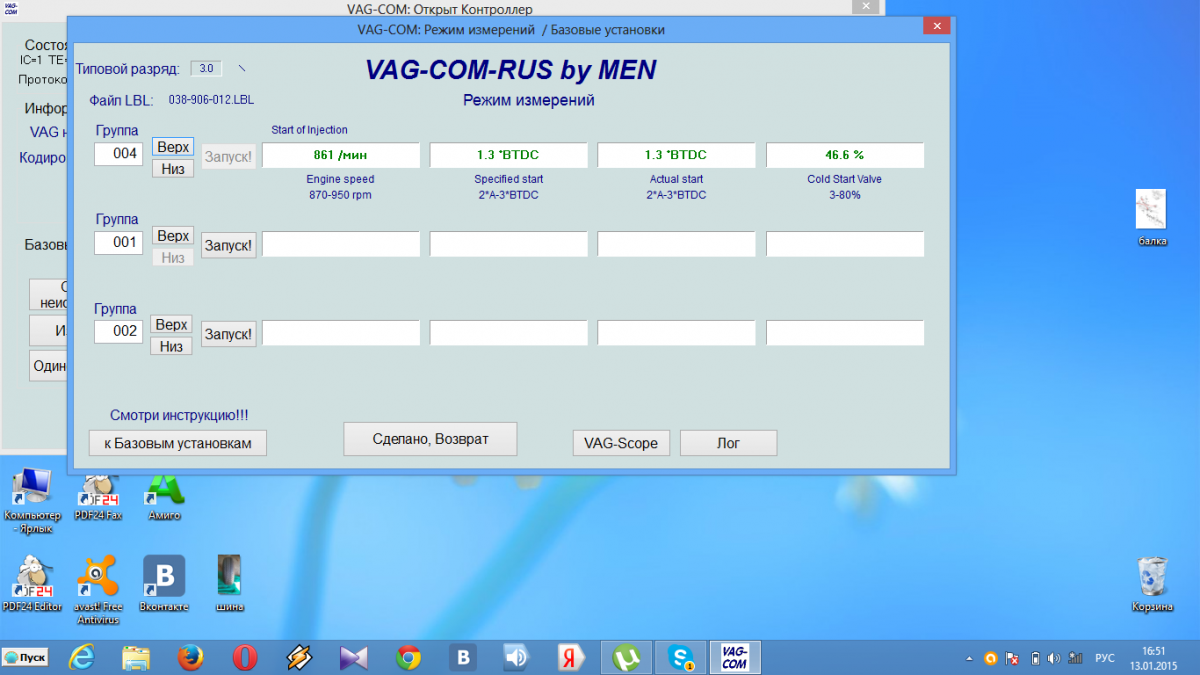This screenshot has height=675, width=1200.
Task: Select the avast! Free Antivirus icon
Action: [97, 590]
